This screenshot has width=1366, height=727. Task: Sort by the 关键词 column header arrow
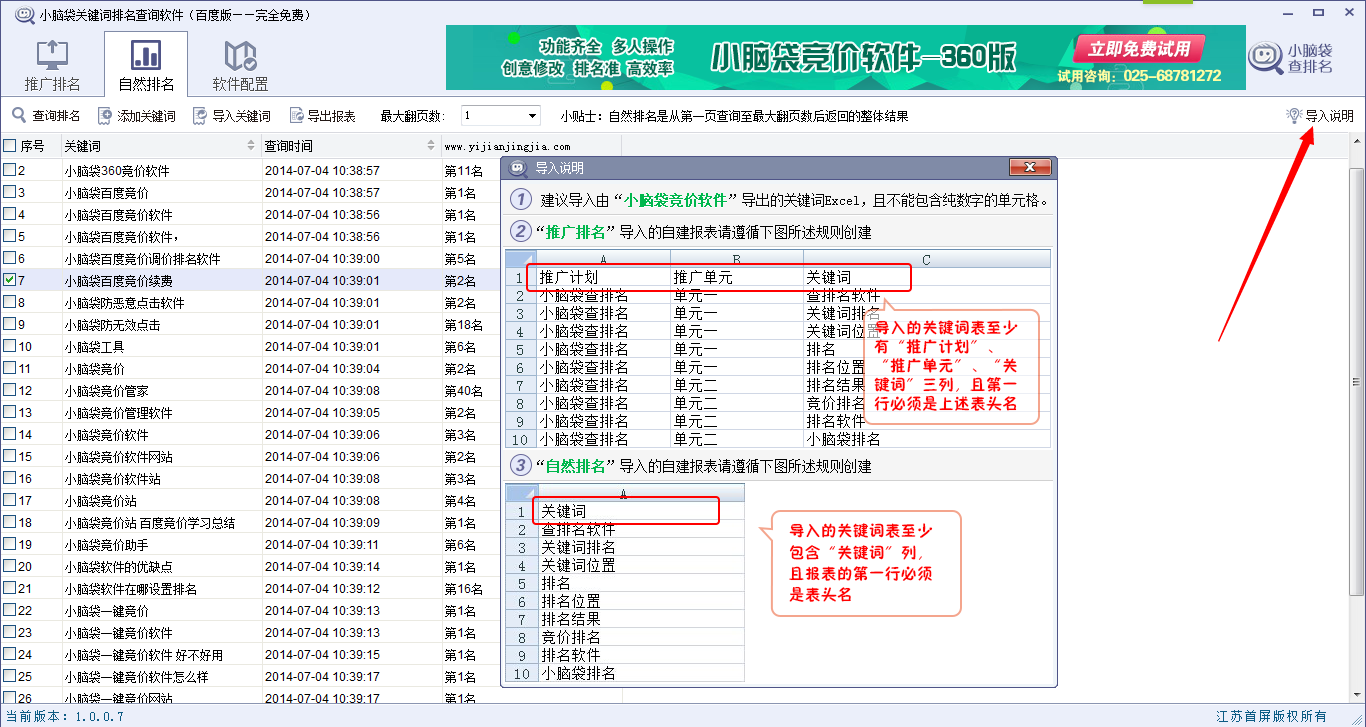(x=251, y=146)
